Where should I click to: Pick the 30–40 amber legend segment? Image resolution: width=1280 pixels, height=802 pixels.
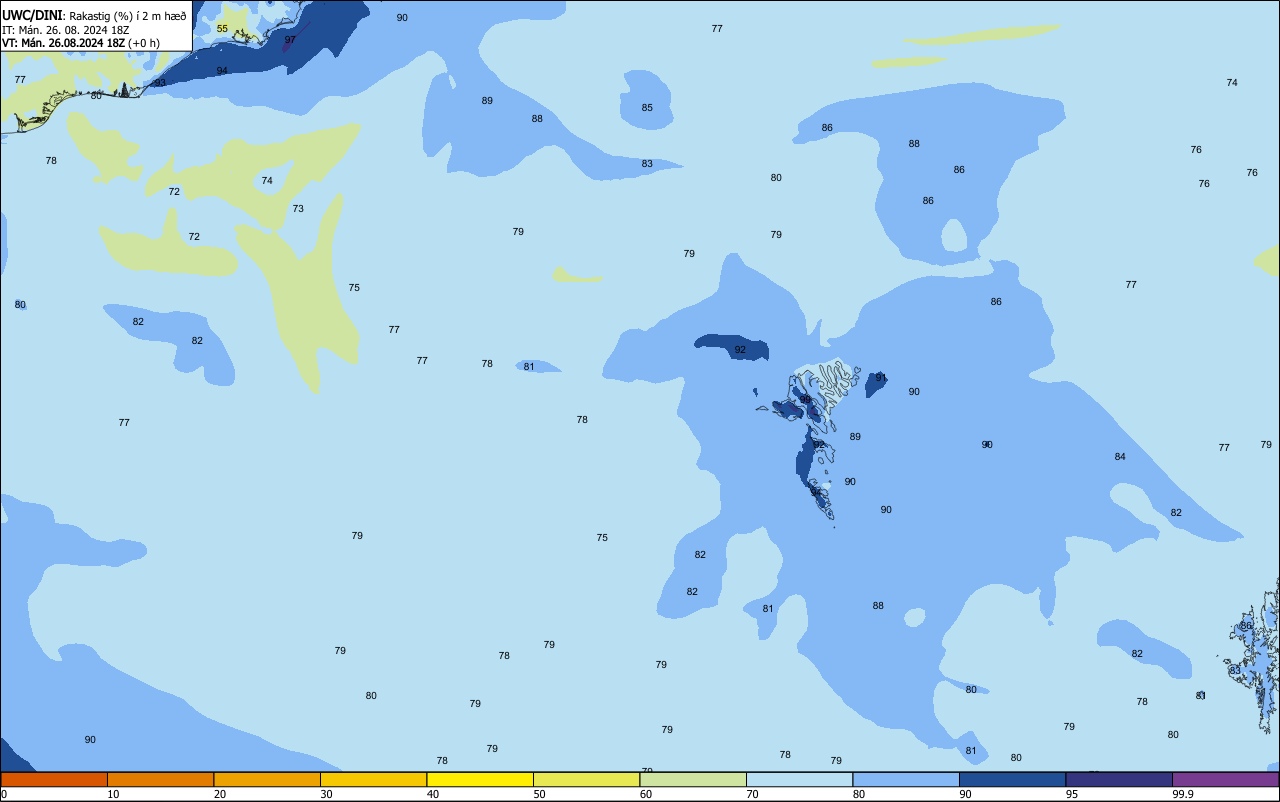(x=373, y=779)
